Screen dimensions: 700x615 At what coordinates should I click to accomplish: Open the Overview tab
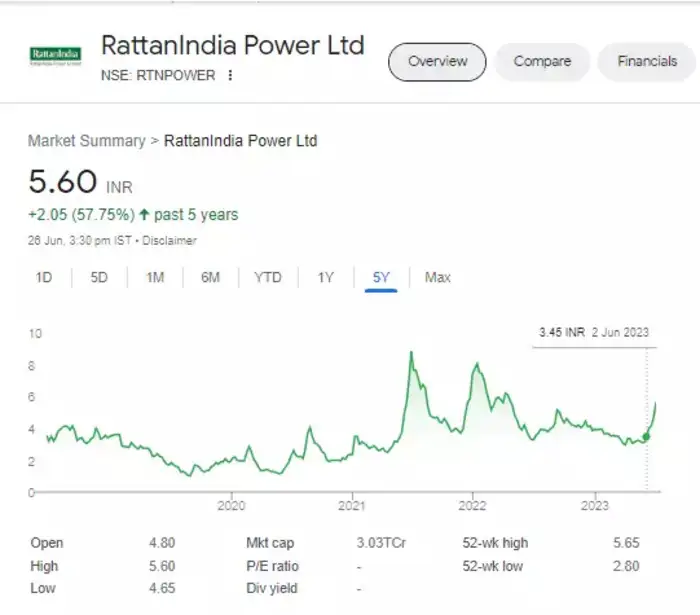point(437,62)
